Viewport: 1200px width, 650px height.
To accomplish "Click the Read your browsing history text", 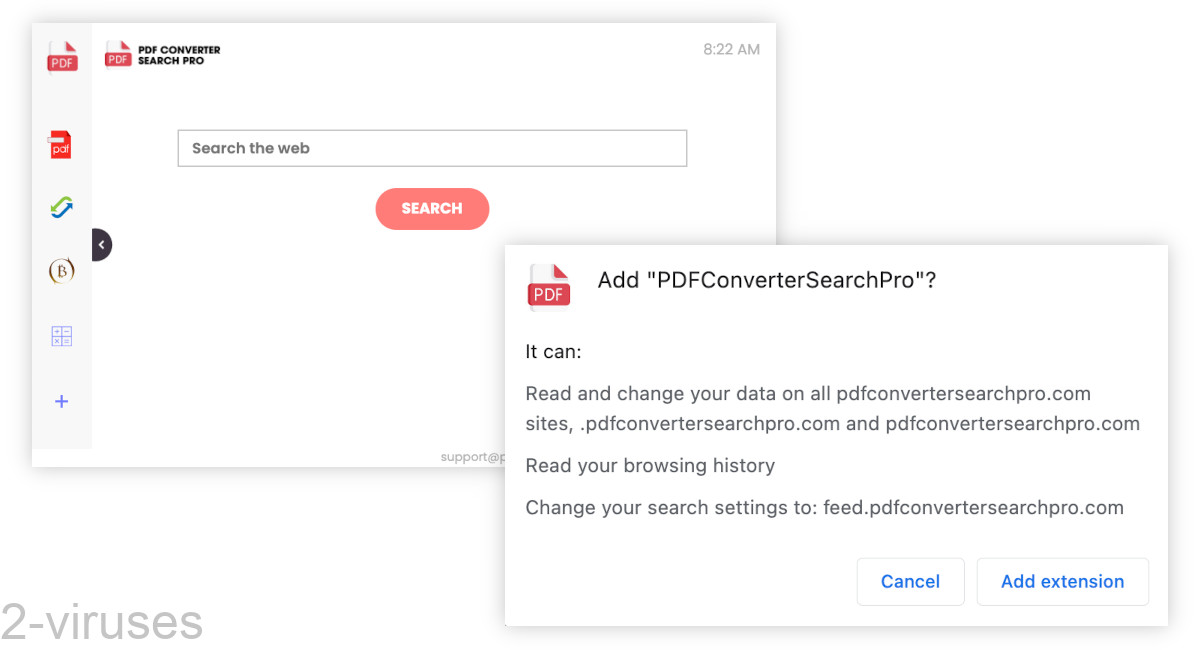I will click(650, 465).
